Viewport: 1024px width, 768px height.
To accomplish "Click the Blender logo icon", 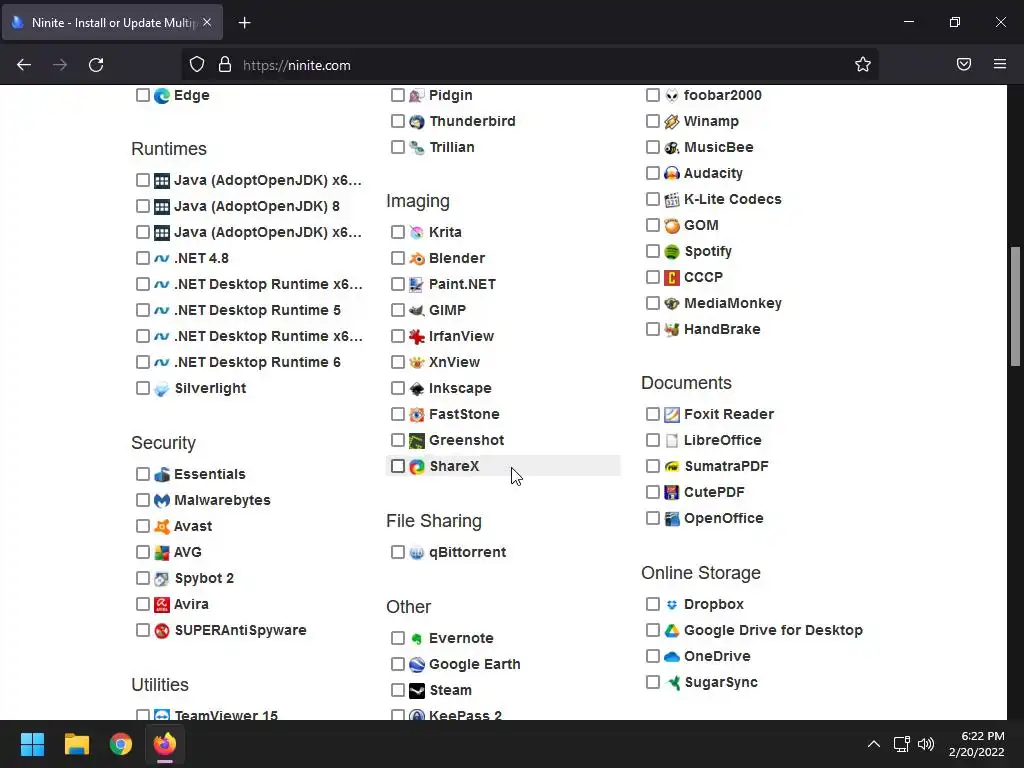I will tap(417, 259).
